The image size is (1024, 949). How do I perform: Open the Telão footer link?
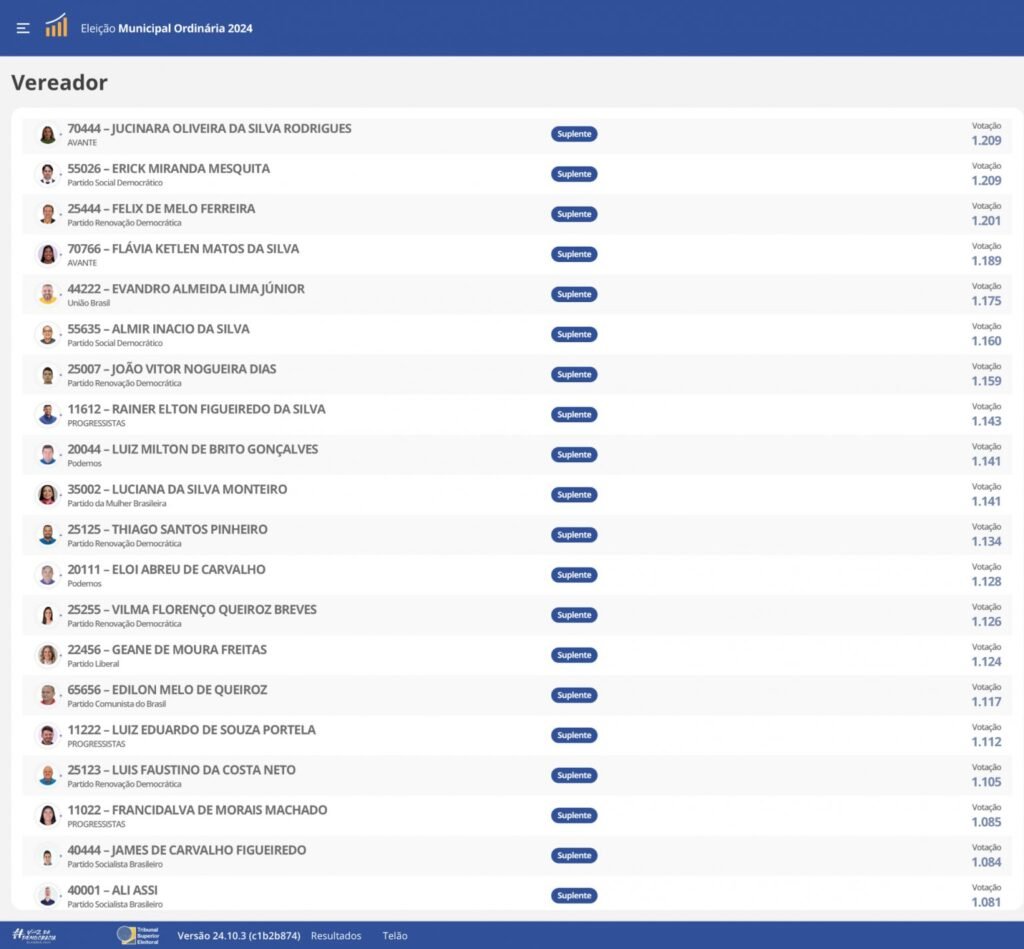coord(395,936)
